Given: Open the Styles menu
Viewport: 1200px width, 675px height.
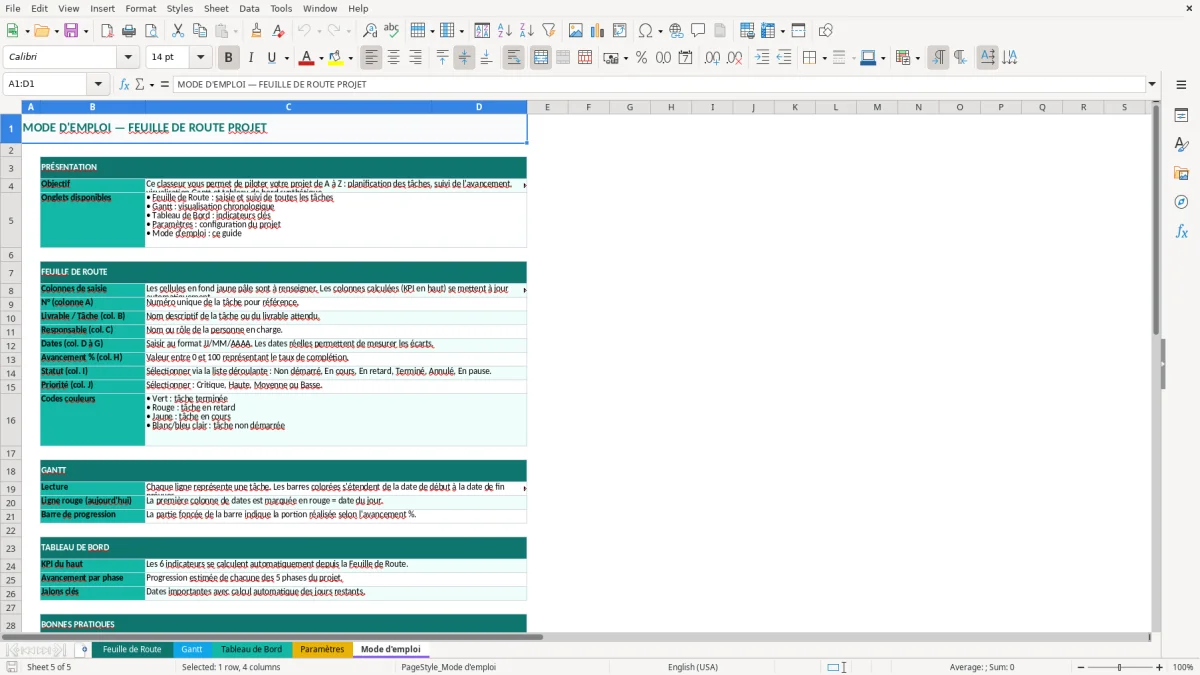Looking at the screenshot, I should tap(180, 8).
